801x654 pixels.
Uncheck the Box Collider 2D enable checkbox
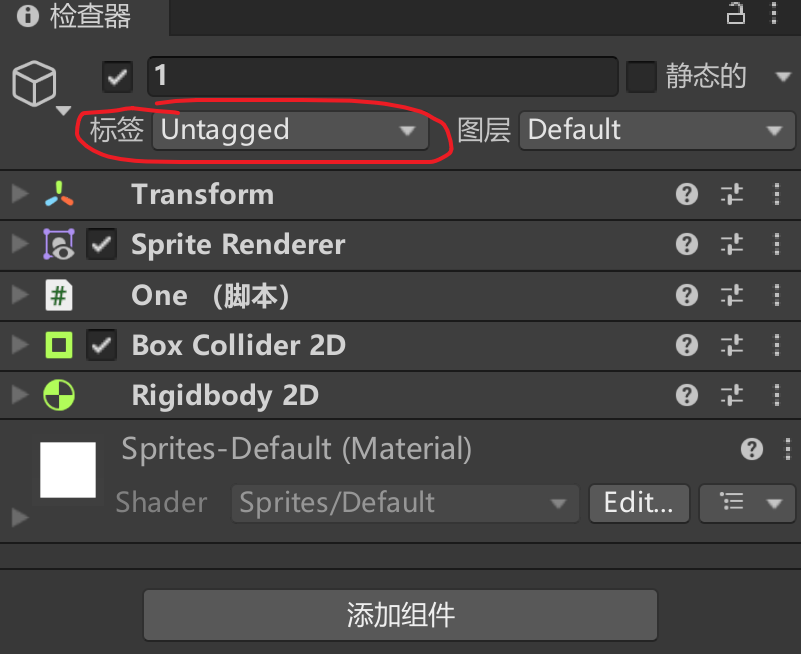[101, 345]
